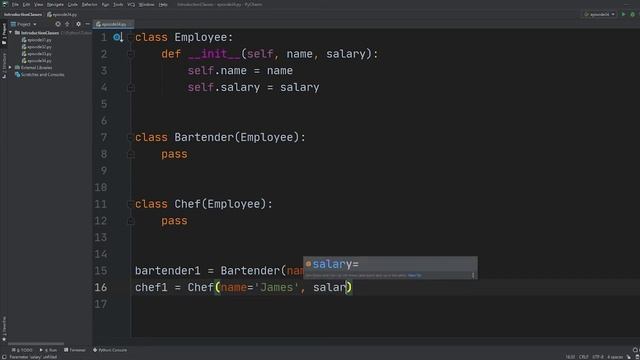Click the episode34.py breadcrumb in navigation bar
The height and width of the screenshot is (360, 640).
tap(62, 14)
